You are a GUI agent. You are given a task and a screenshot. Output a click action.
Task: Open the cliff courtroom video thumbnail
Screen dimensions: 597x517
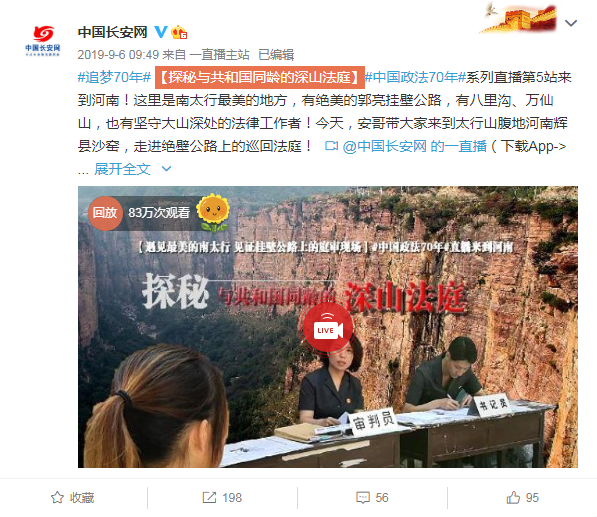pyautogui.click(x=328, y=327)
